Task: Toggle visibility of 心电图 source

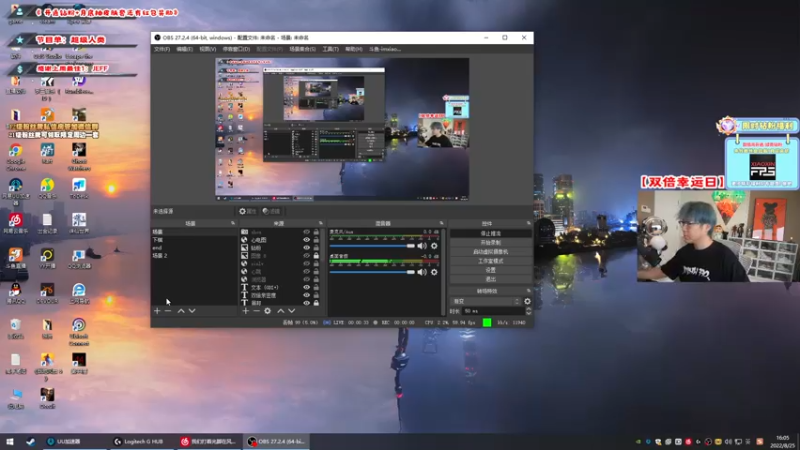Action: (306, 240)
